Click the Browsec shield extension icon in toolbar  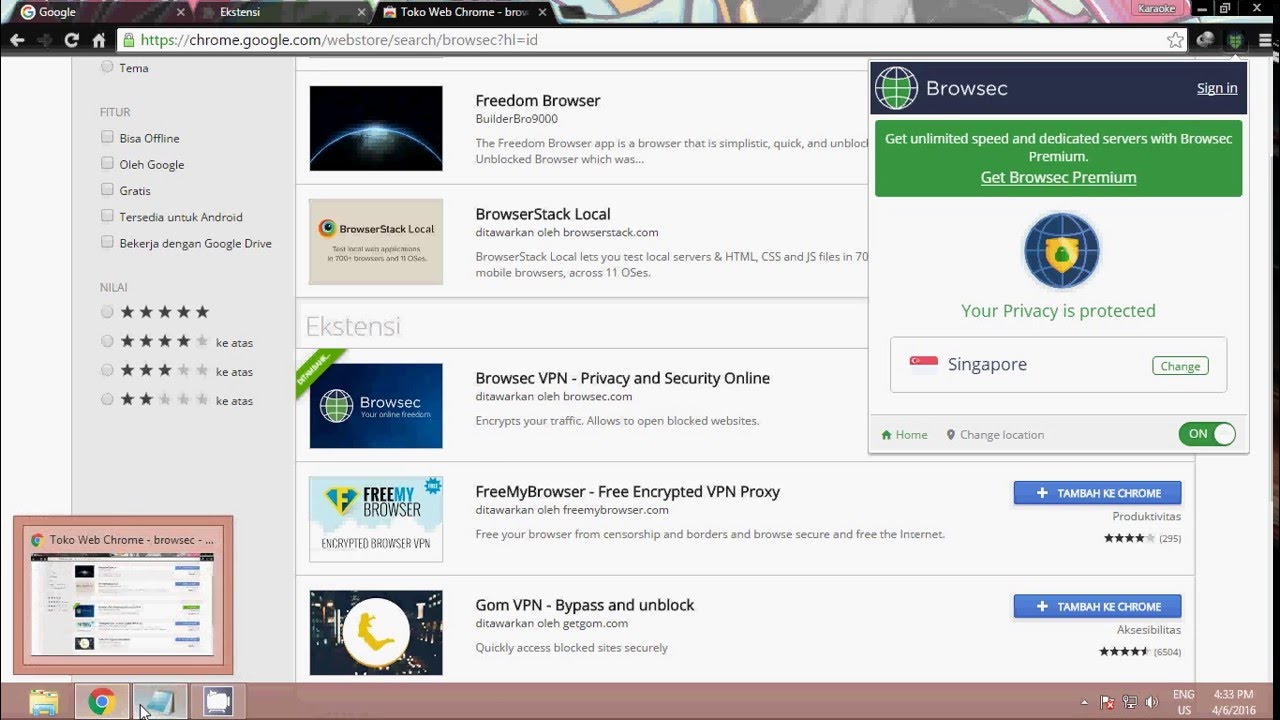[1235, 40]
